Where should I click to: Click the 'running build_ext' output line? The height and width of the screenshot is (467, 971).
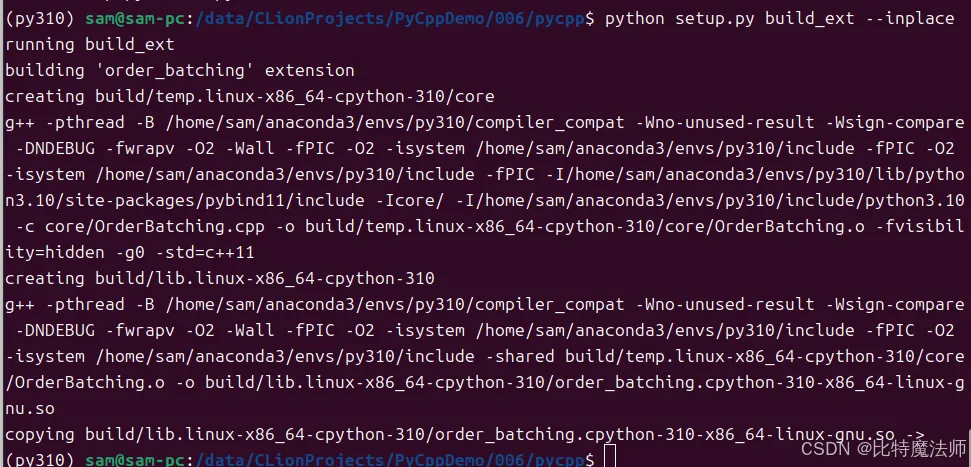coord(90,45)
